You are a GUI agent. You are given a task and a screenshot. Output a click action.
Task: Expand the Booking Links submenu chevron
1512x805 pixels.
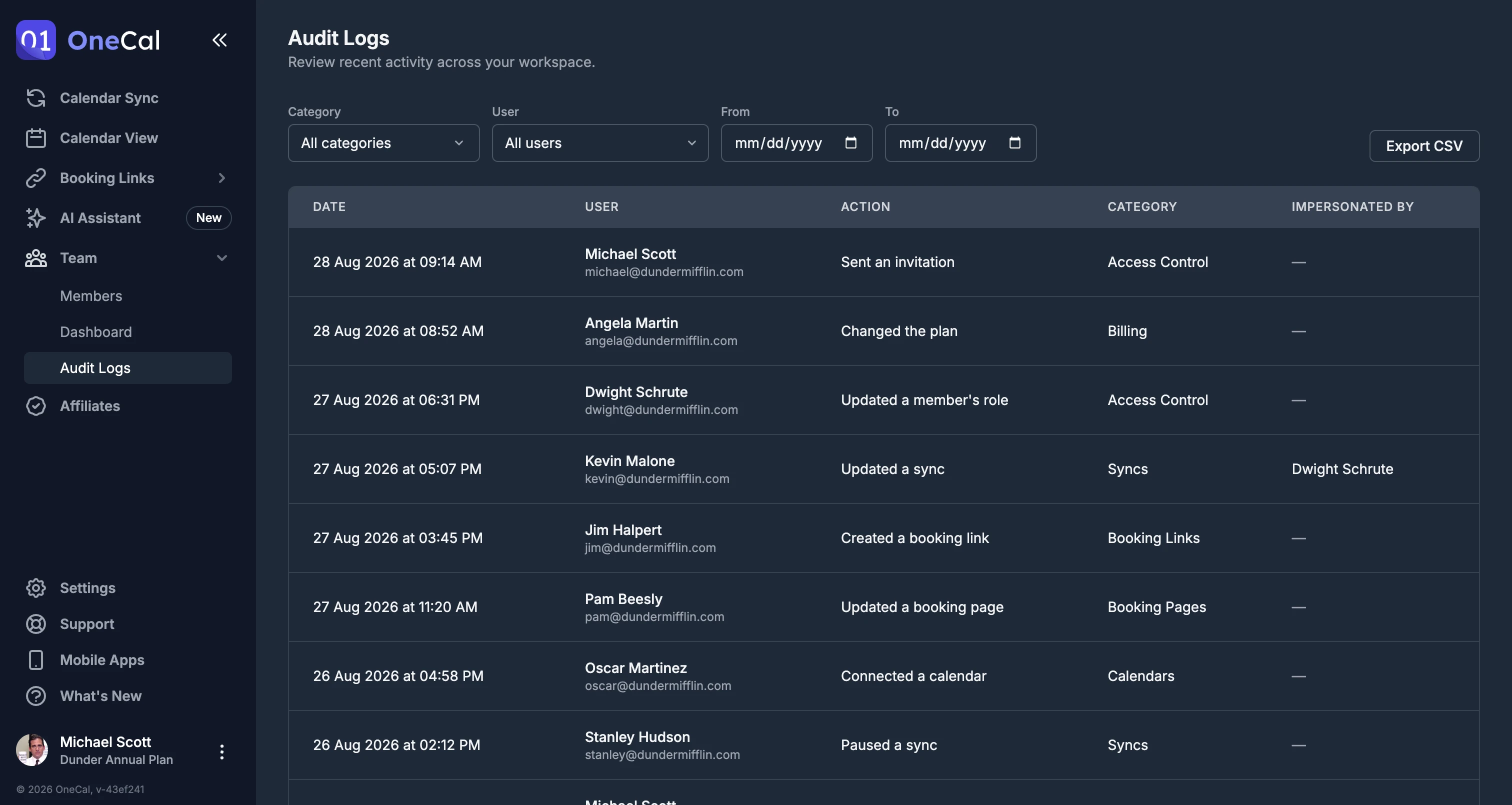(x=221, y=178)
